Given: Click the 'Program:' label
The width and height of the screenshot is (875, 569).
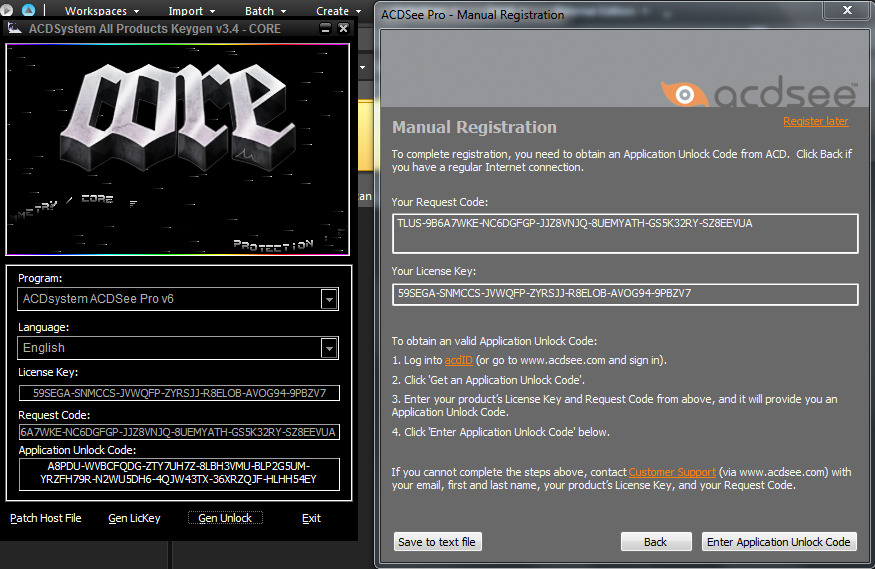Looking at the screenshot, I should pyautogui.click(x=40, y=278).
